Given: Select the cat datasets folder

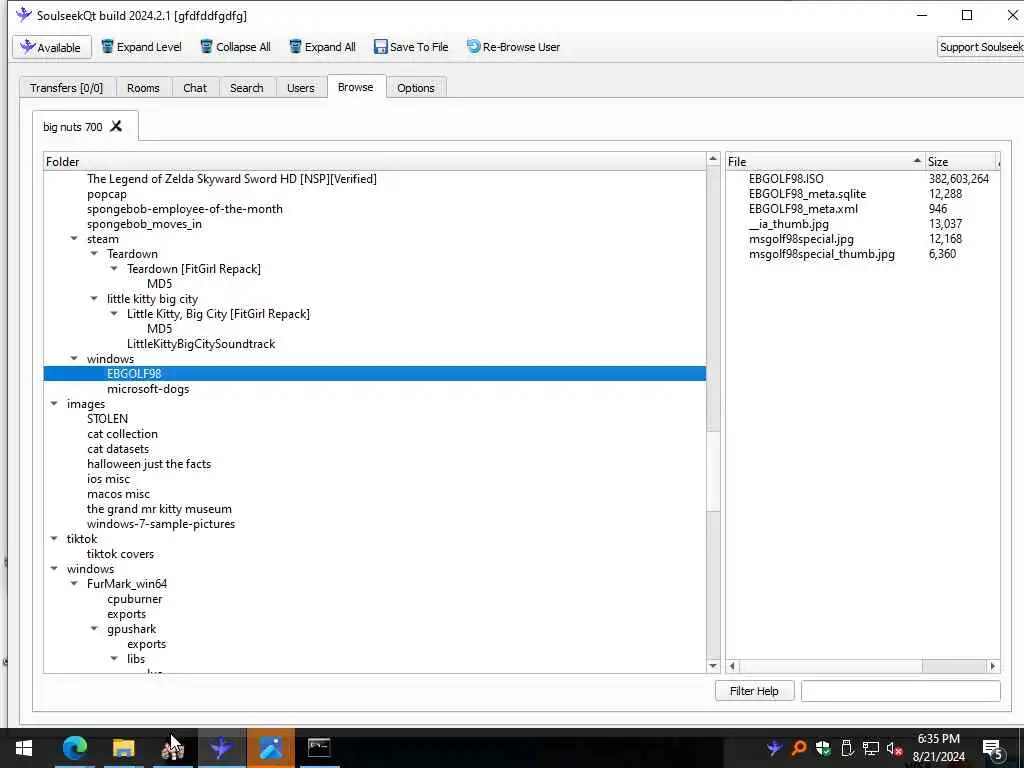Looking at the screenshot, I should coord(118,449).
